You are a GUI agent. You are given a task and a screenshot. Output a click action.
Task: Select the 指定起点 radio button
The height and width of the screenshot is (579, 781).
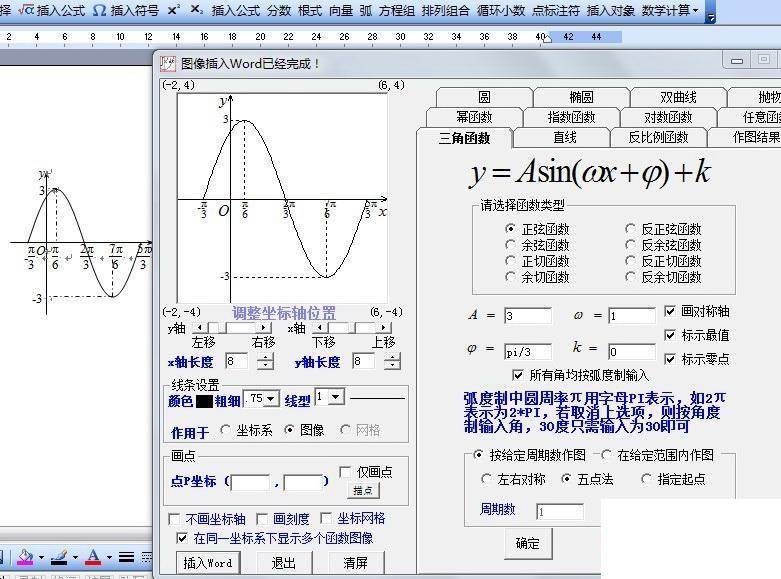click(646, 479)
